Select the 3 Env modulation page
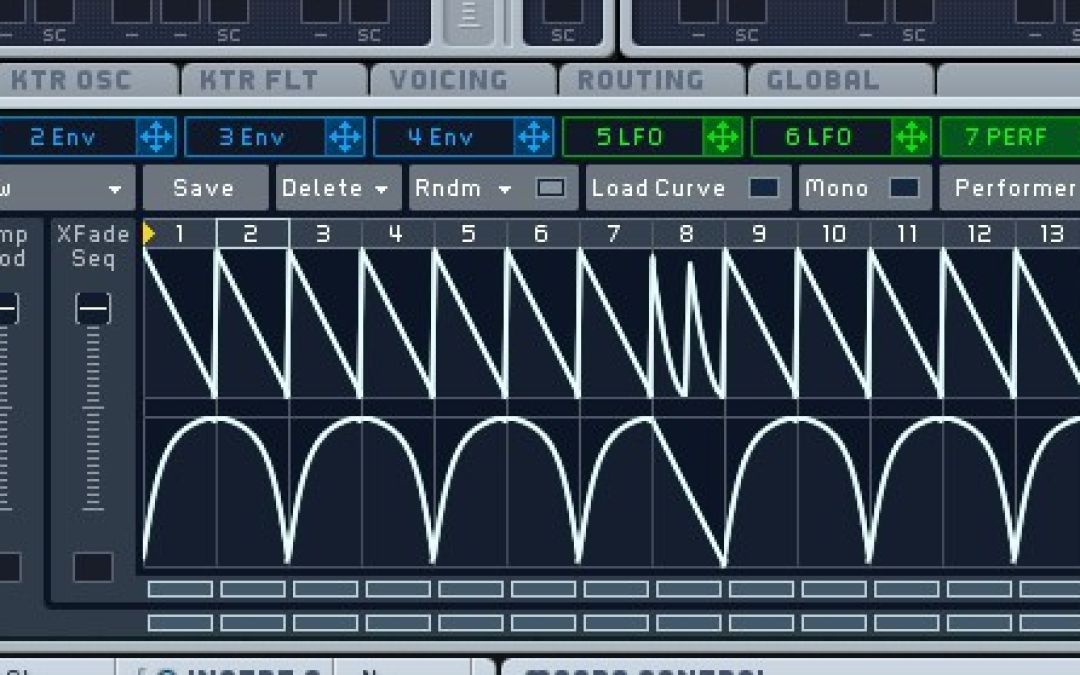Image resolution: width=1080 pixels, height=675 pixels. tap(252, 137)
